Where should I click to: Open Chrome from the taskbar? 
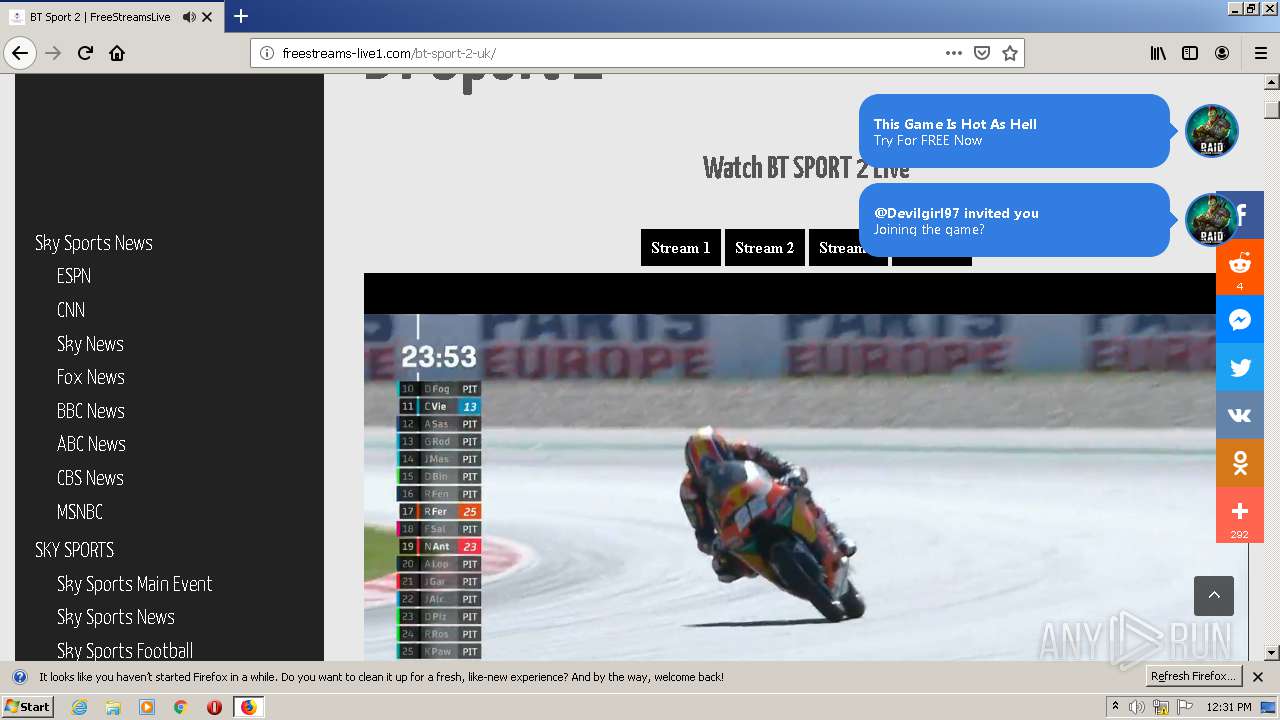(180, 707)
